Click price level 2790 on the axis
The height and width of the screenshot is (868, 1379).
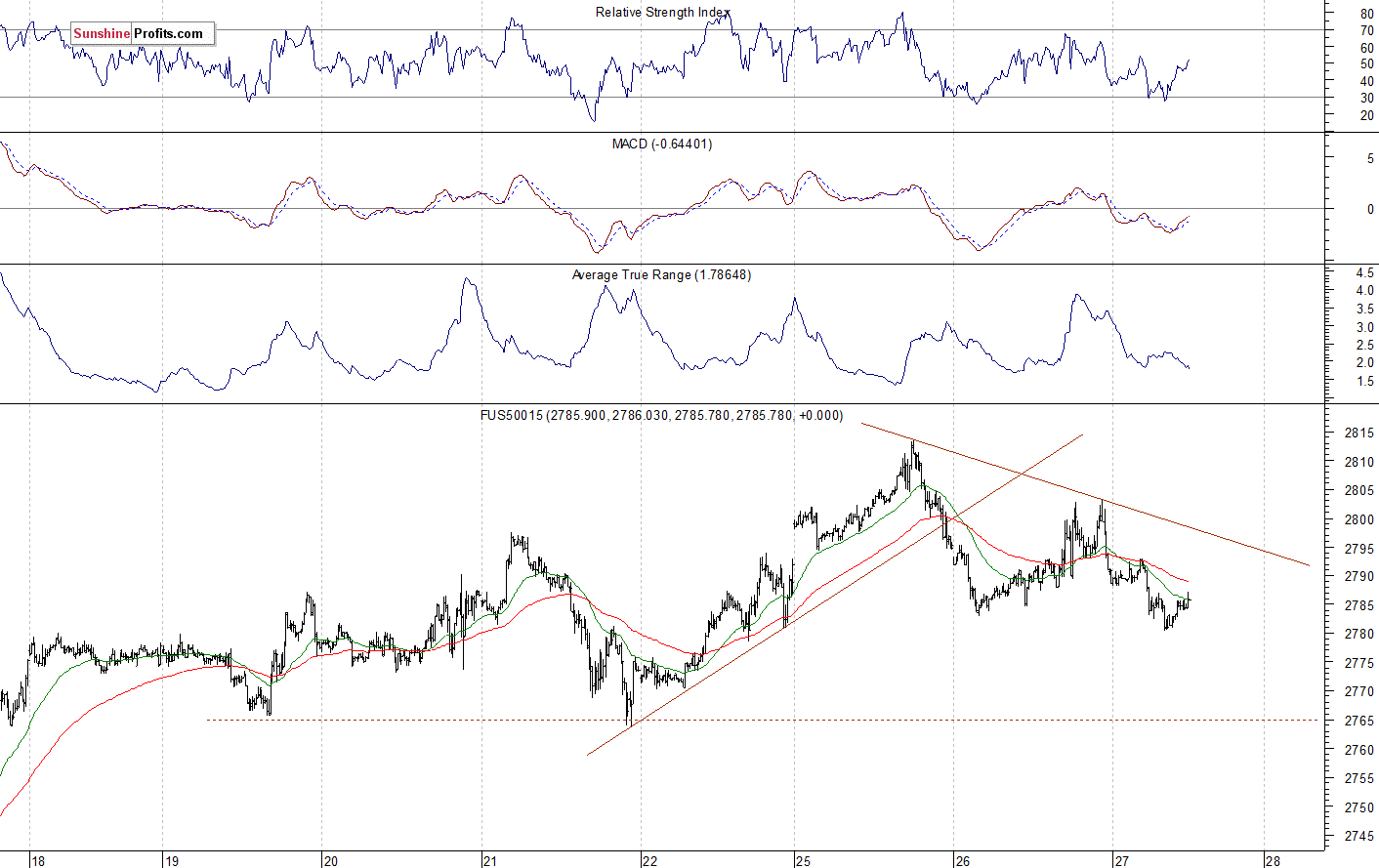[1359, 577]
